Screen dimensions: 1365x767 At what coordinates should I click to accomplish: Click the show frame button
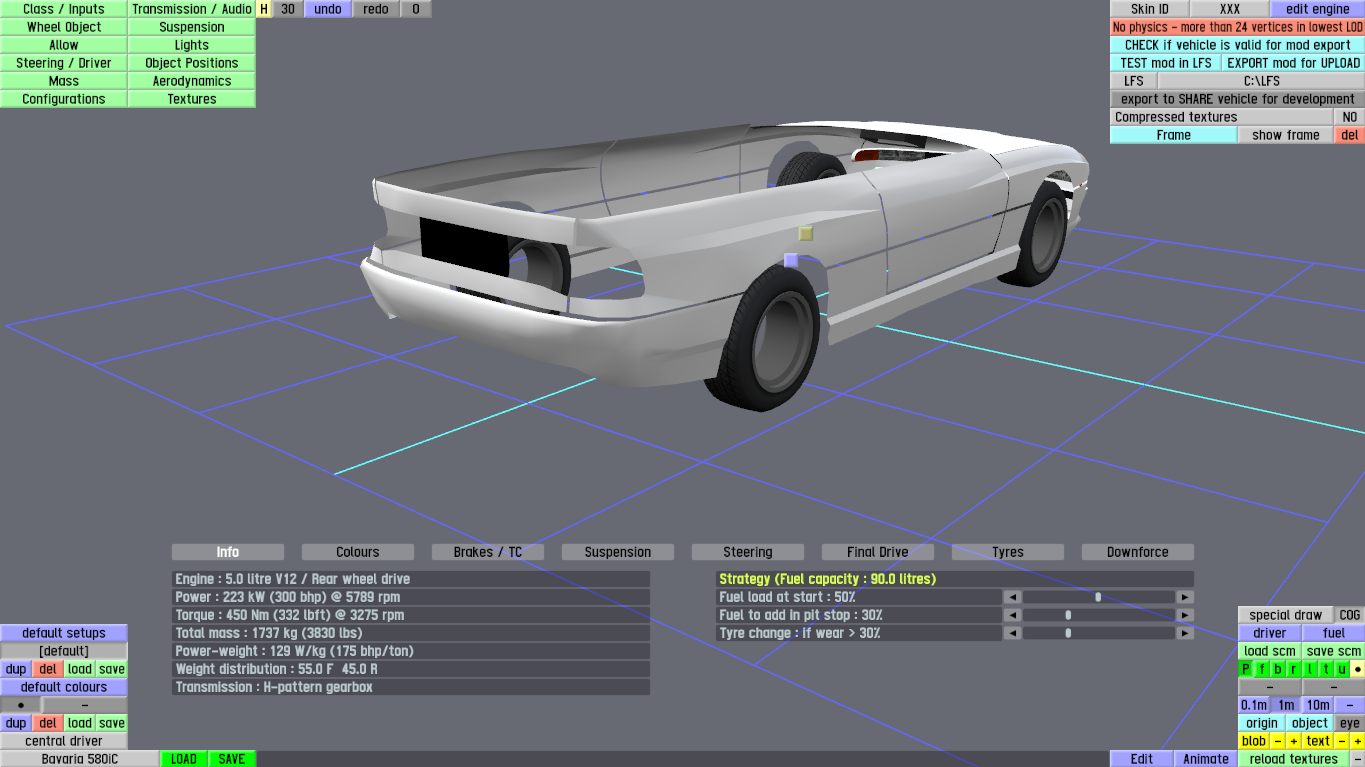point(1286,135)
